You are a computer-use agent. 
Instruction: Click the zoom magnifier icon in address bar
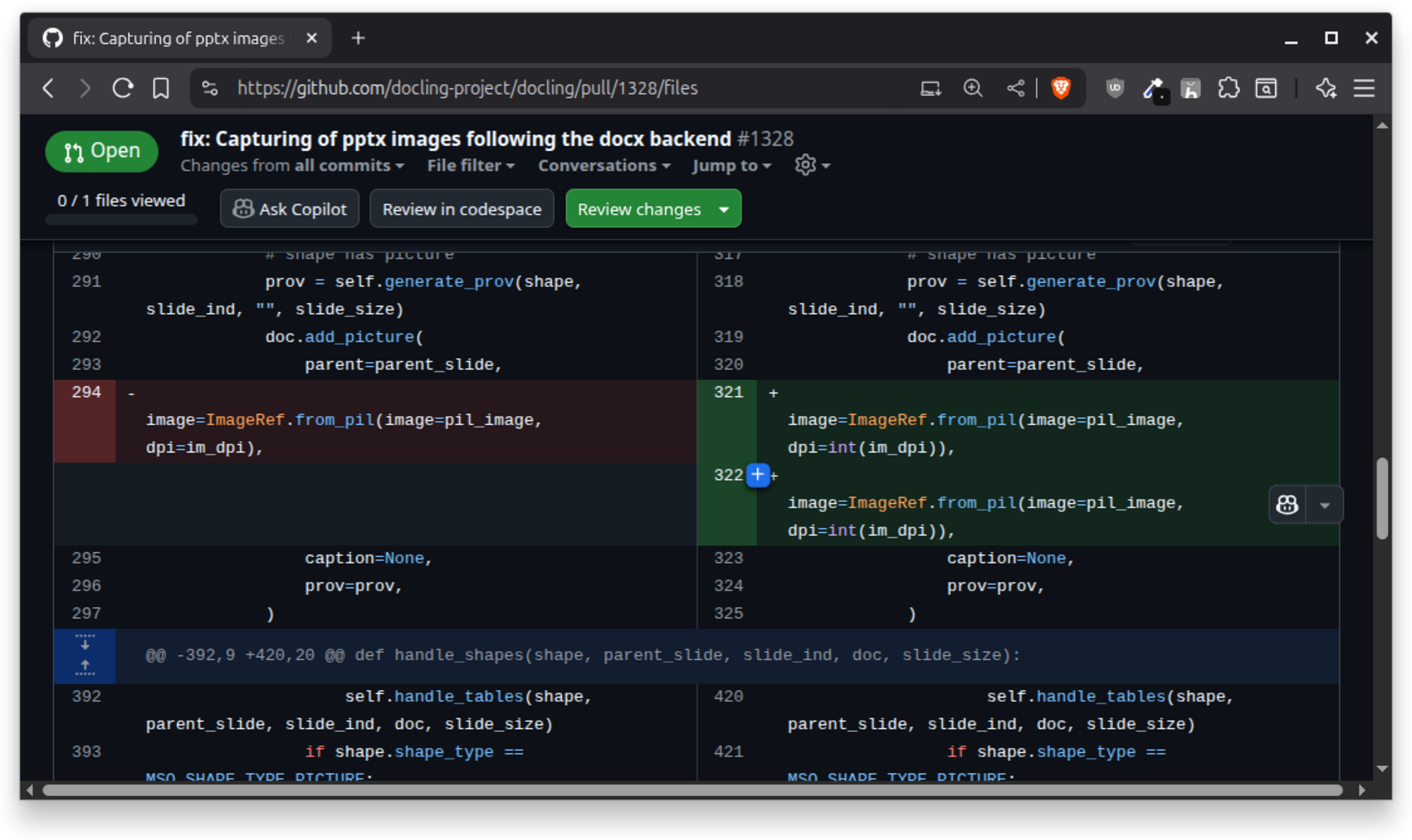coord(973,88)
